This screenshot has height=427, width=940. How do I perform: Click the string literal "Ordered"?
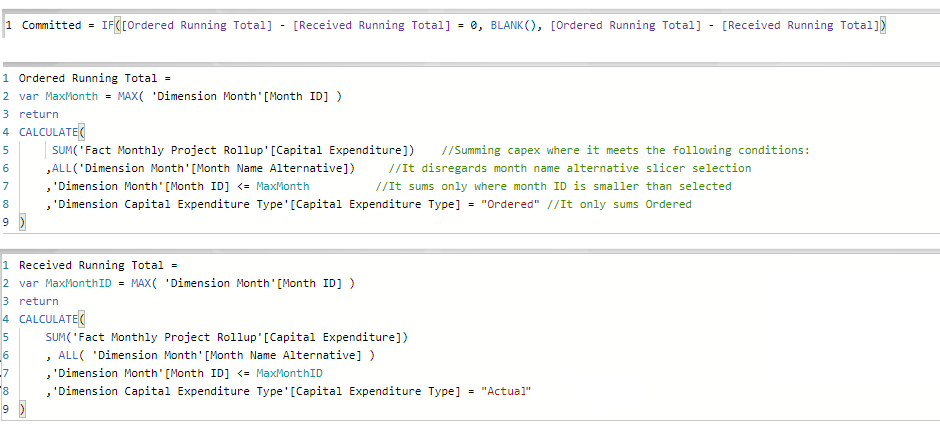[x=510, y=204]
